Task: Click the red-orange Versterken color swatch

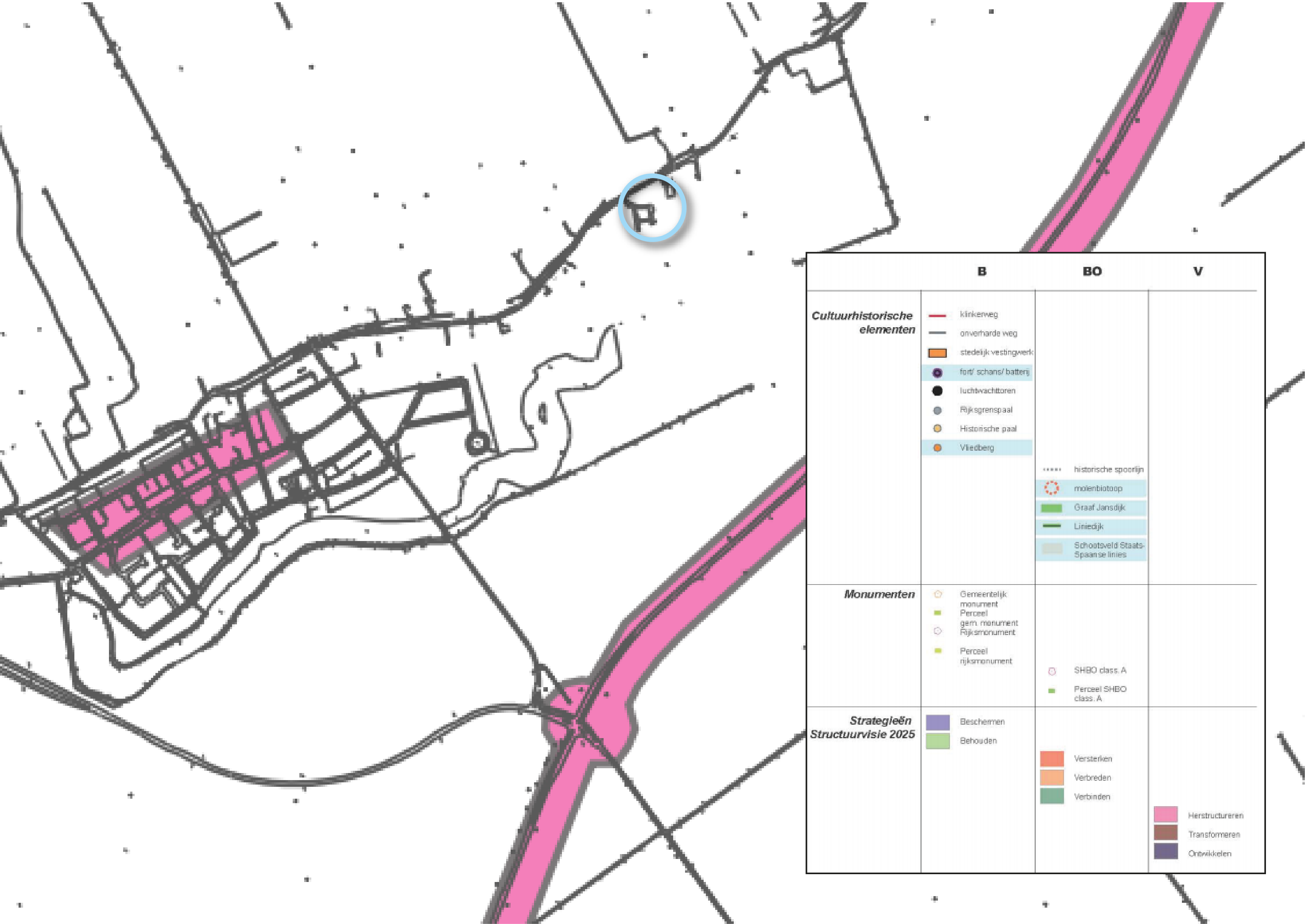Action: pos(1052,759)
